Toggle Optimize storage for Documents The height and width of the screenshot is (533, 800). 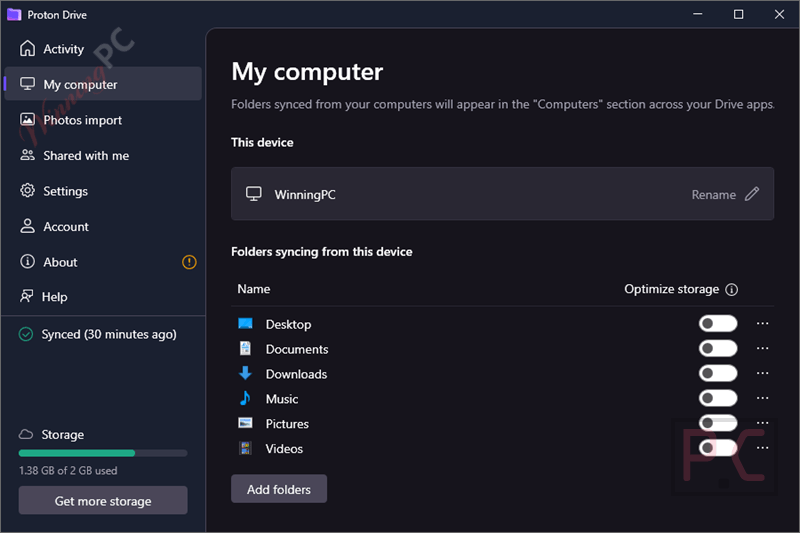718,348
